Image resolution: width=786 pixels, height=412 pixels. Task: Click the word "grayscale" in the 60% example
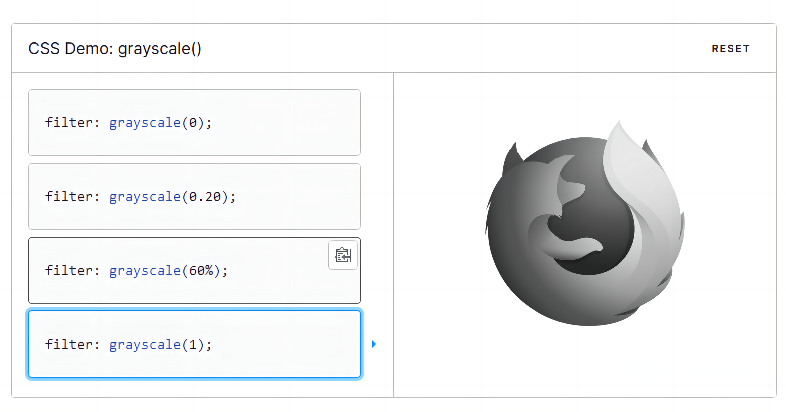(144, 270)
